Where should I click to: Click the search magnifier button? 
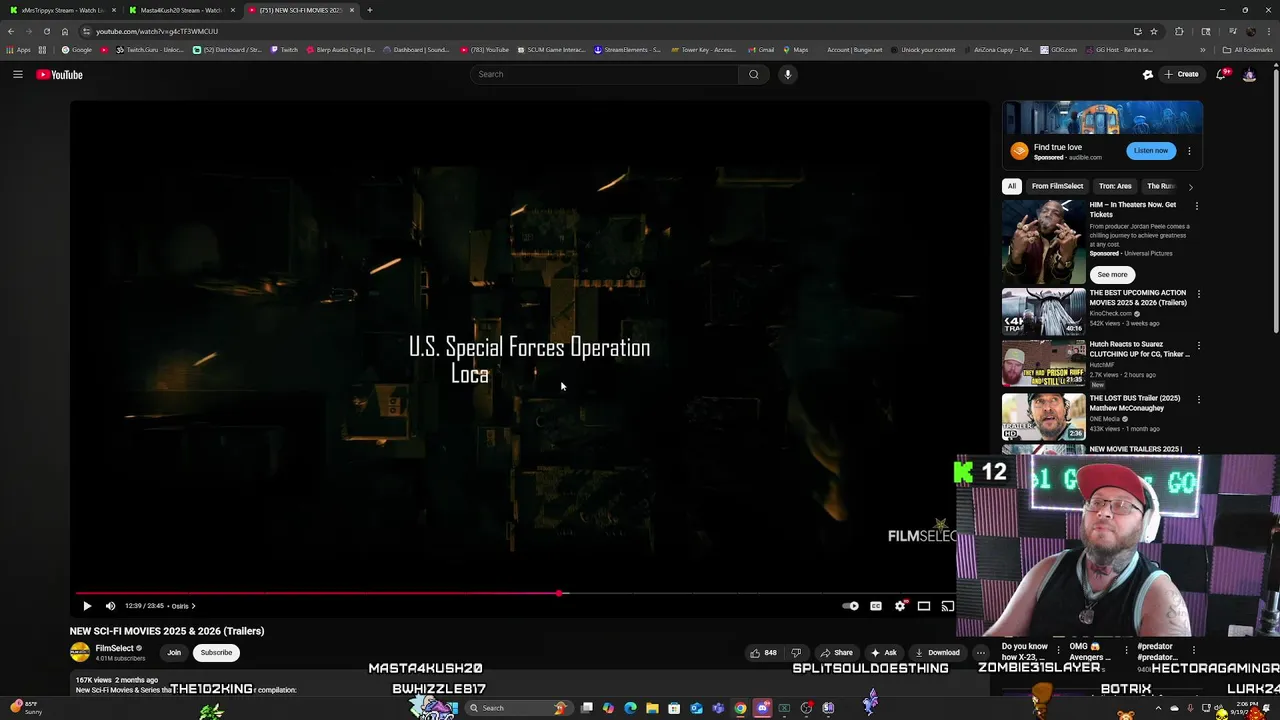[754, 74]
